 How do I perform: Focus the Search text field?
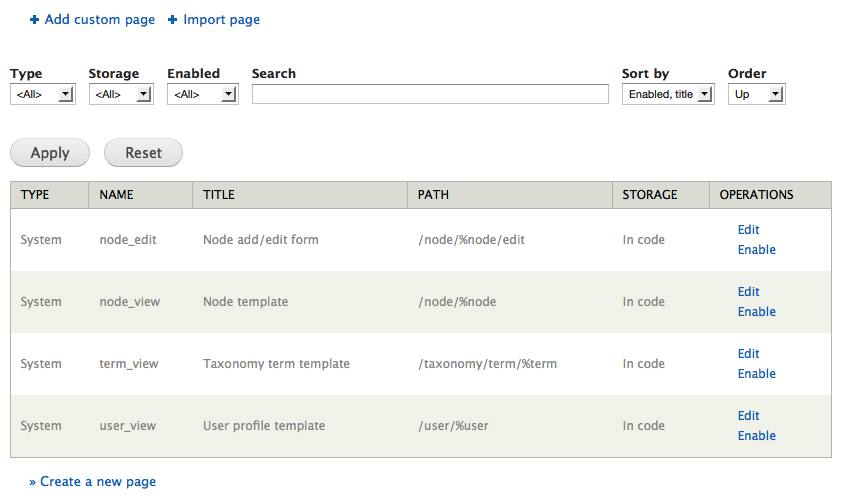[430, 94]
